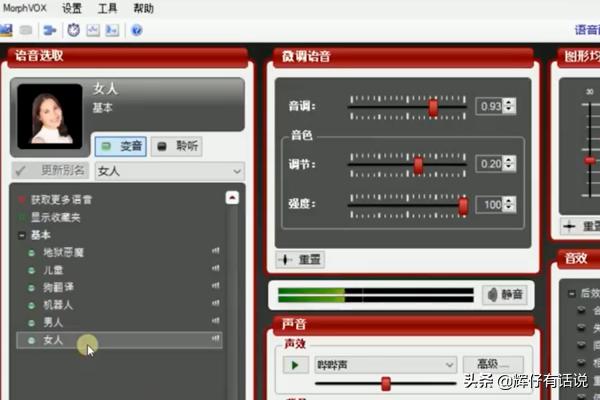Click the 强度 value field 100
This screenshot has width=600, height=400.
[490, 204]
